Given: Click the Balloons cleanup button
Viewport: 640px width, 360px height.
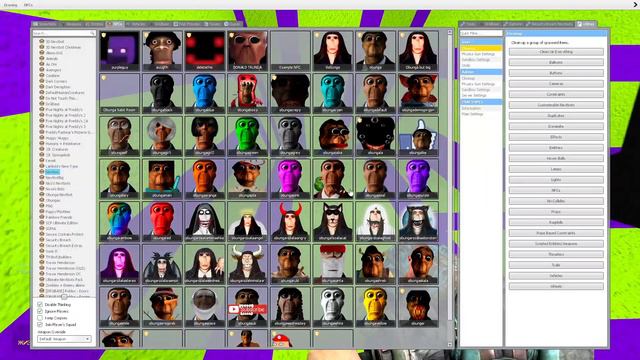Looking at the screenshot, I should click(x=556, y=62).
